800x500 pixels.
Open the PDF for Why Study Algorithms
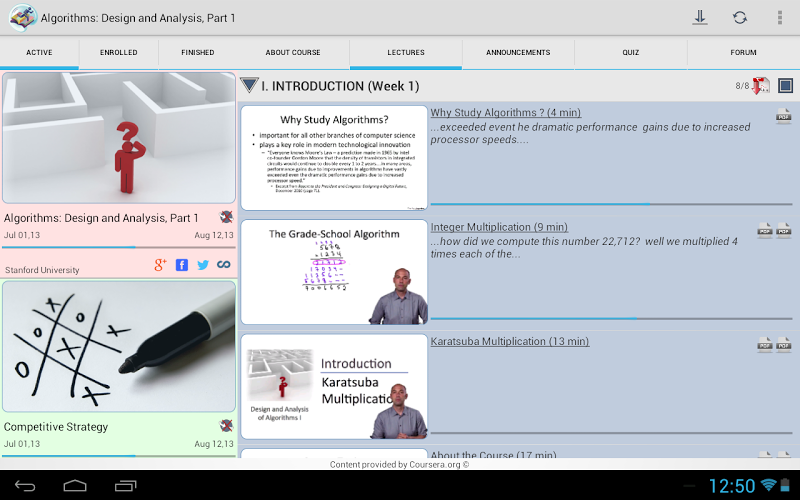tap(783, 116)
